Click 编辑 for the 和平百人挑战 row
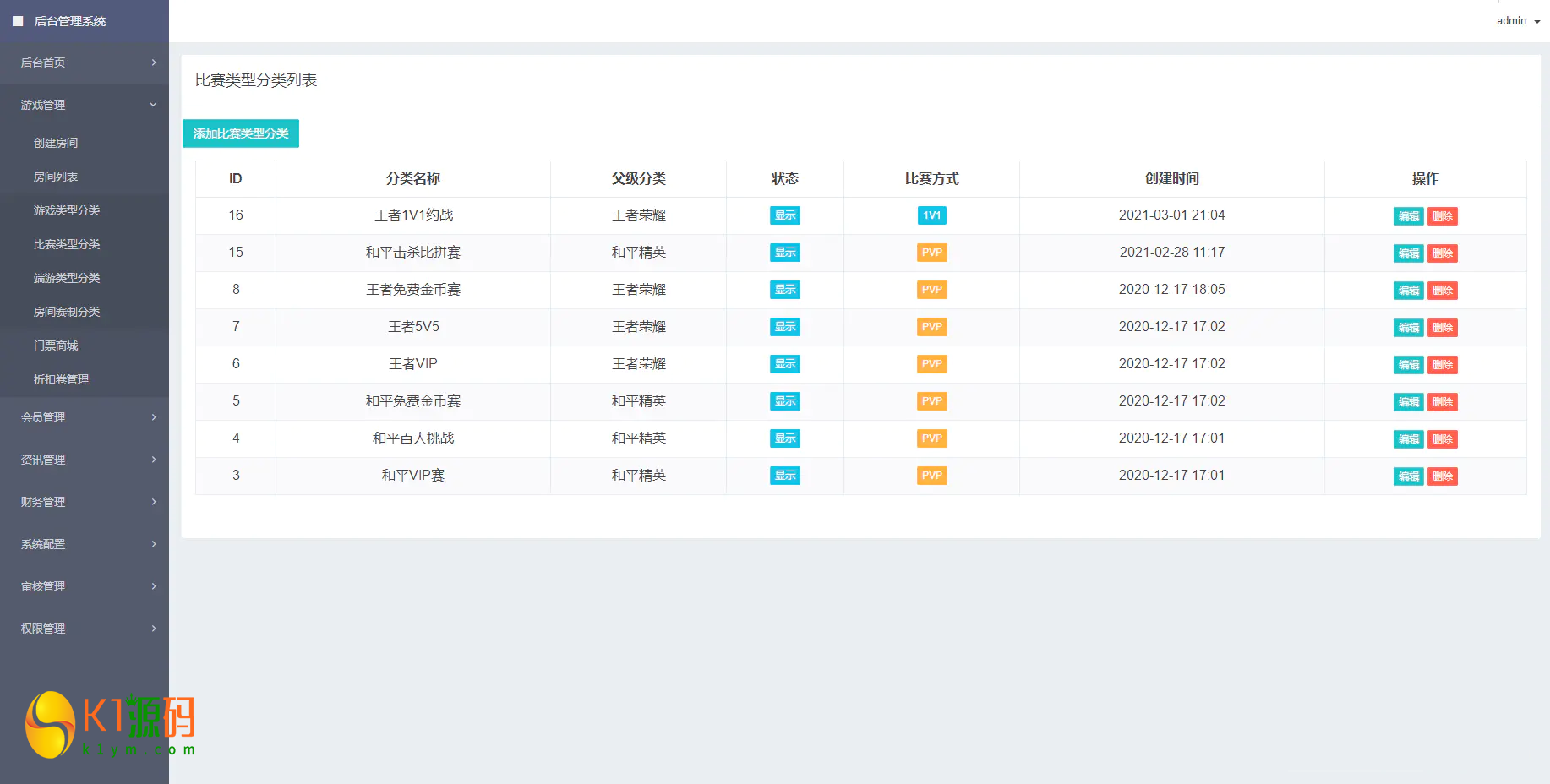The height and width of the screenshot is (784, 1550). pyautogui.click(x=1408, y=439)
